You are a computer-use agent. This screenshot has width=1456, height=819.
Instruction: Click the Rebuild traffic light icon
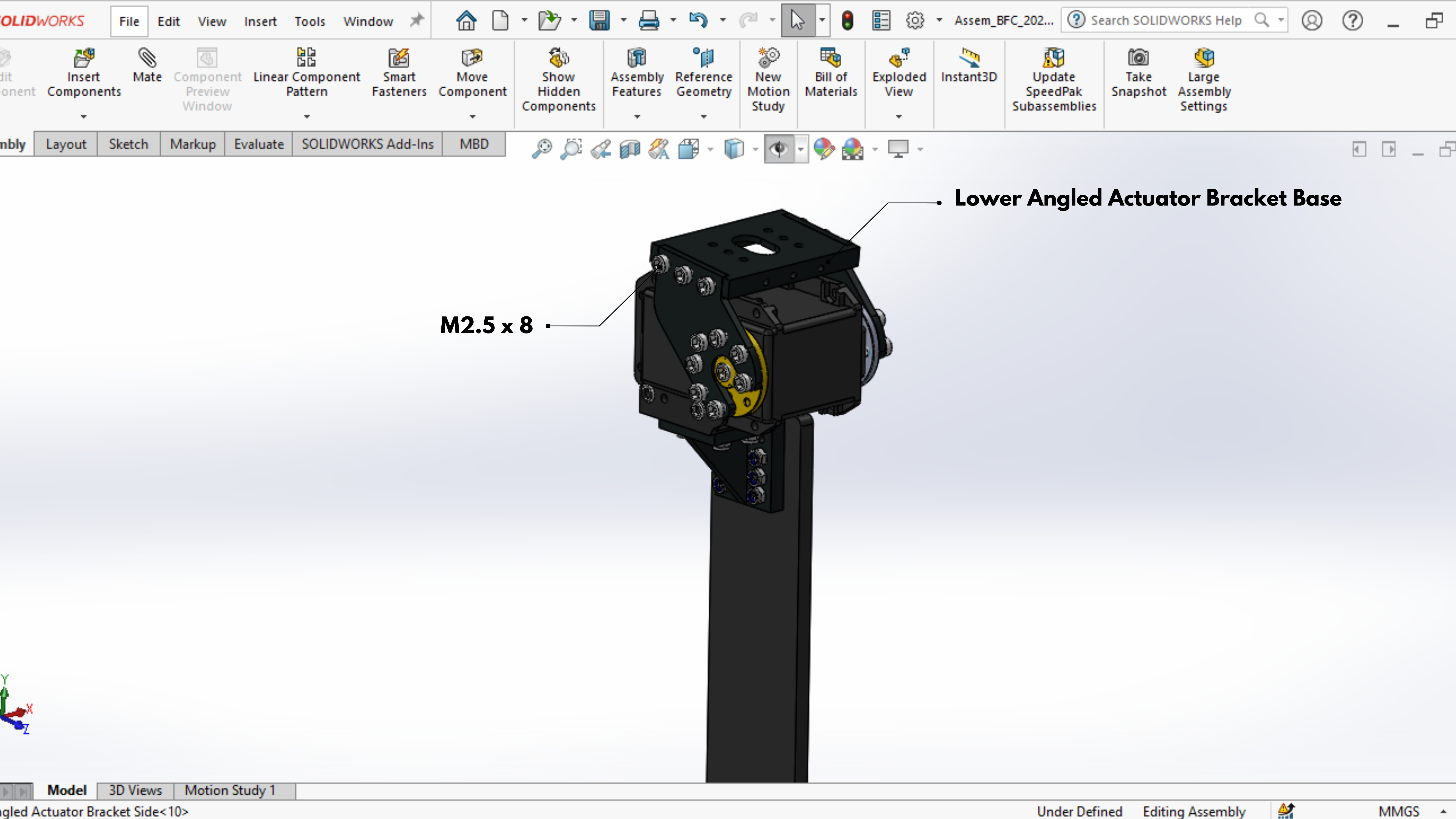click(x=847, y=20)
